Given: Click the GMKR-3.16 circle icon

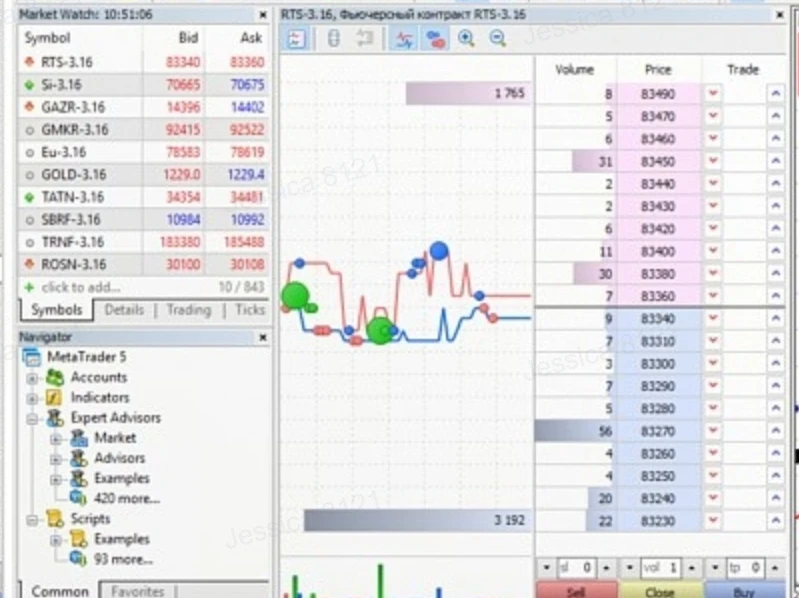Looking at the screenshot, I should (30, 130).
